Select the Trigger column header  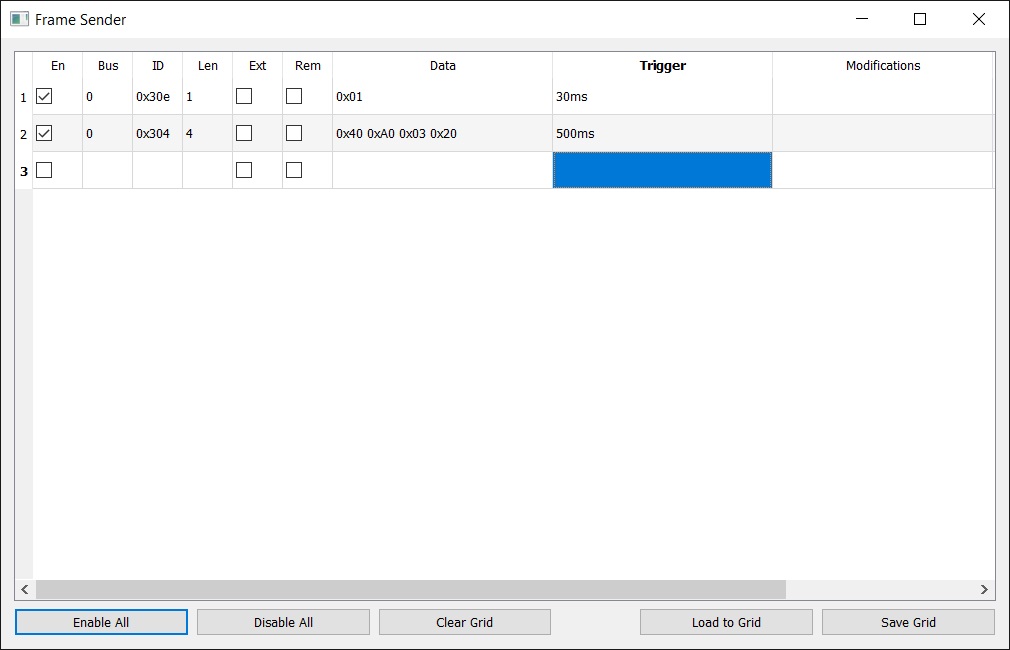point(662,66)
